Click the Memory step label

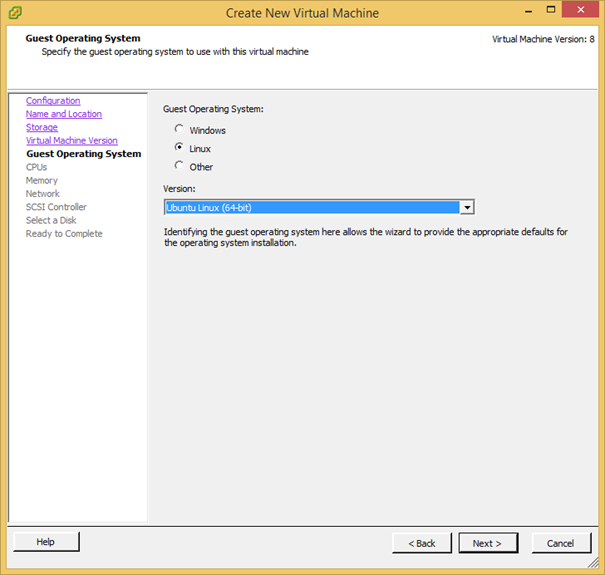(42, 181)
